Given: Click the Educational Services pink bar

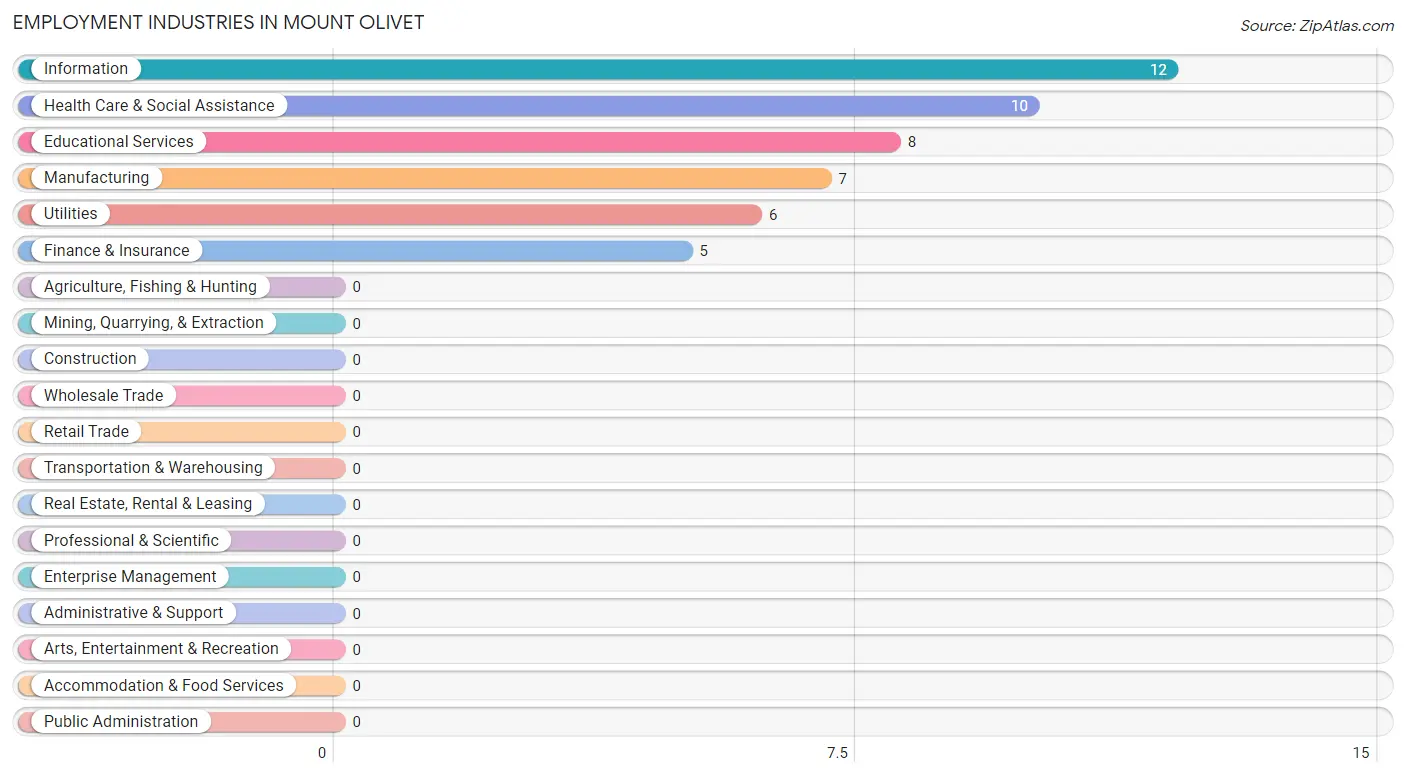Looking at the screenshot, I should point(459,142).
